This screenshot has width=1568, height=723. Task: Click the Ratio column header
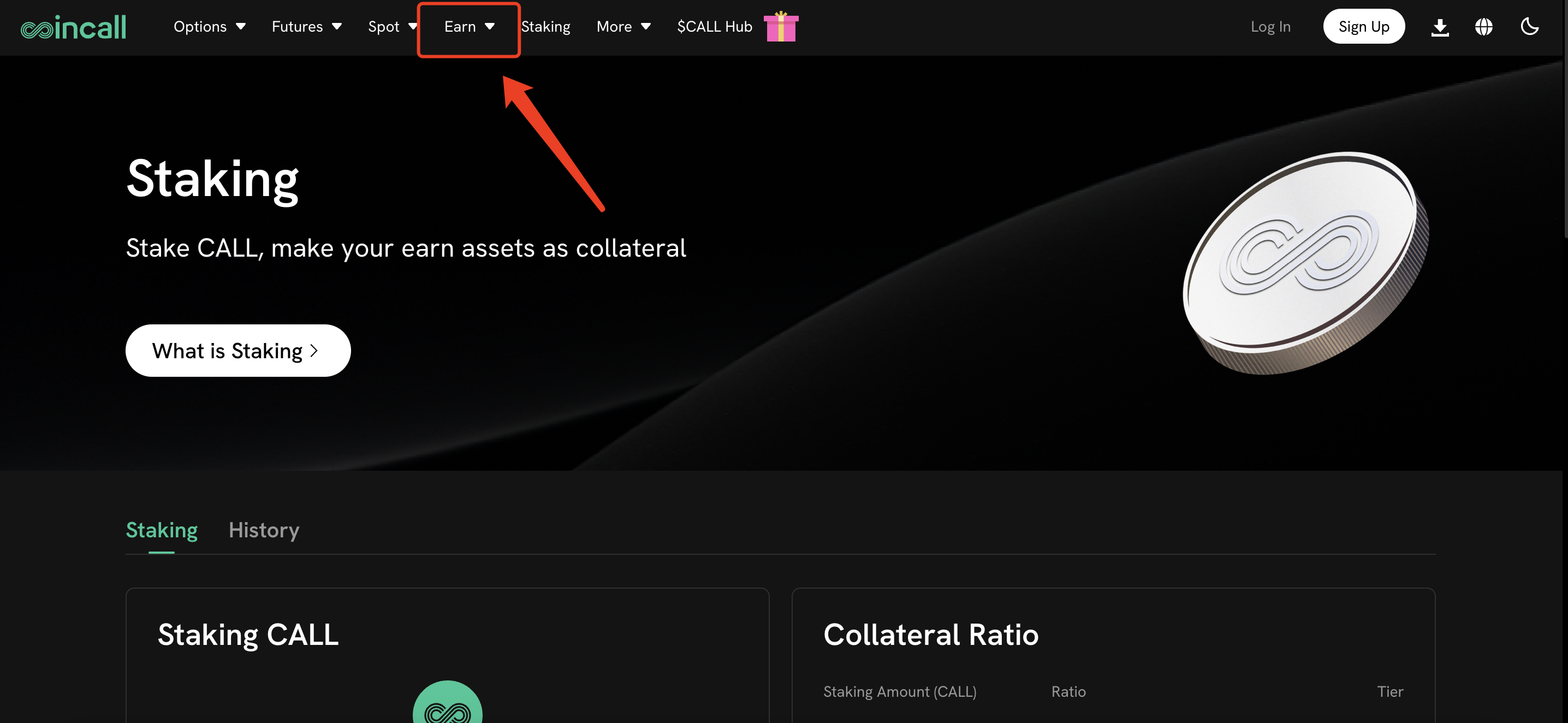(1068, 692)
